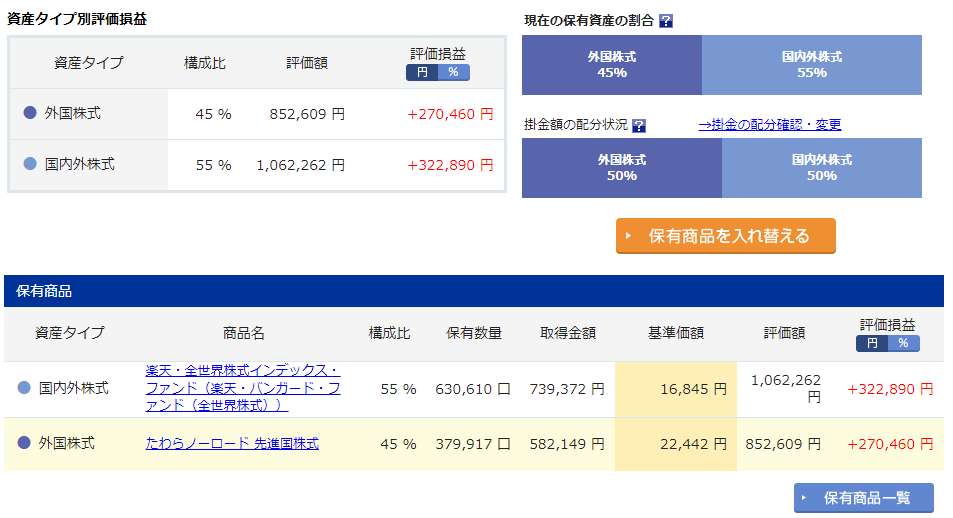Select 国内外株式 55% segment in asset ratio bar
This screenshot has height=518, width=953.
[812, 65]
